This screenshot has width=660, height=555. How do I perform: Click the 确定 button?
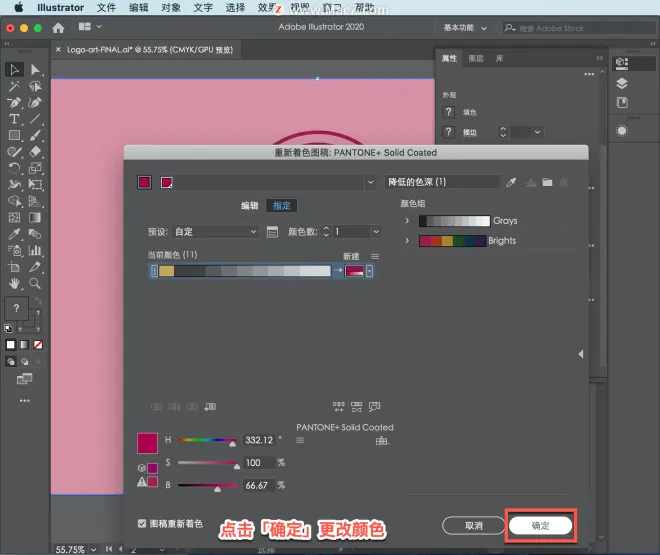pos(540,526)
